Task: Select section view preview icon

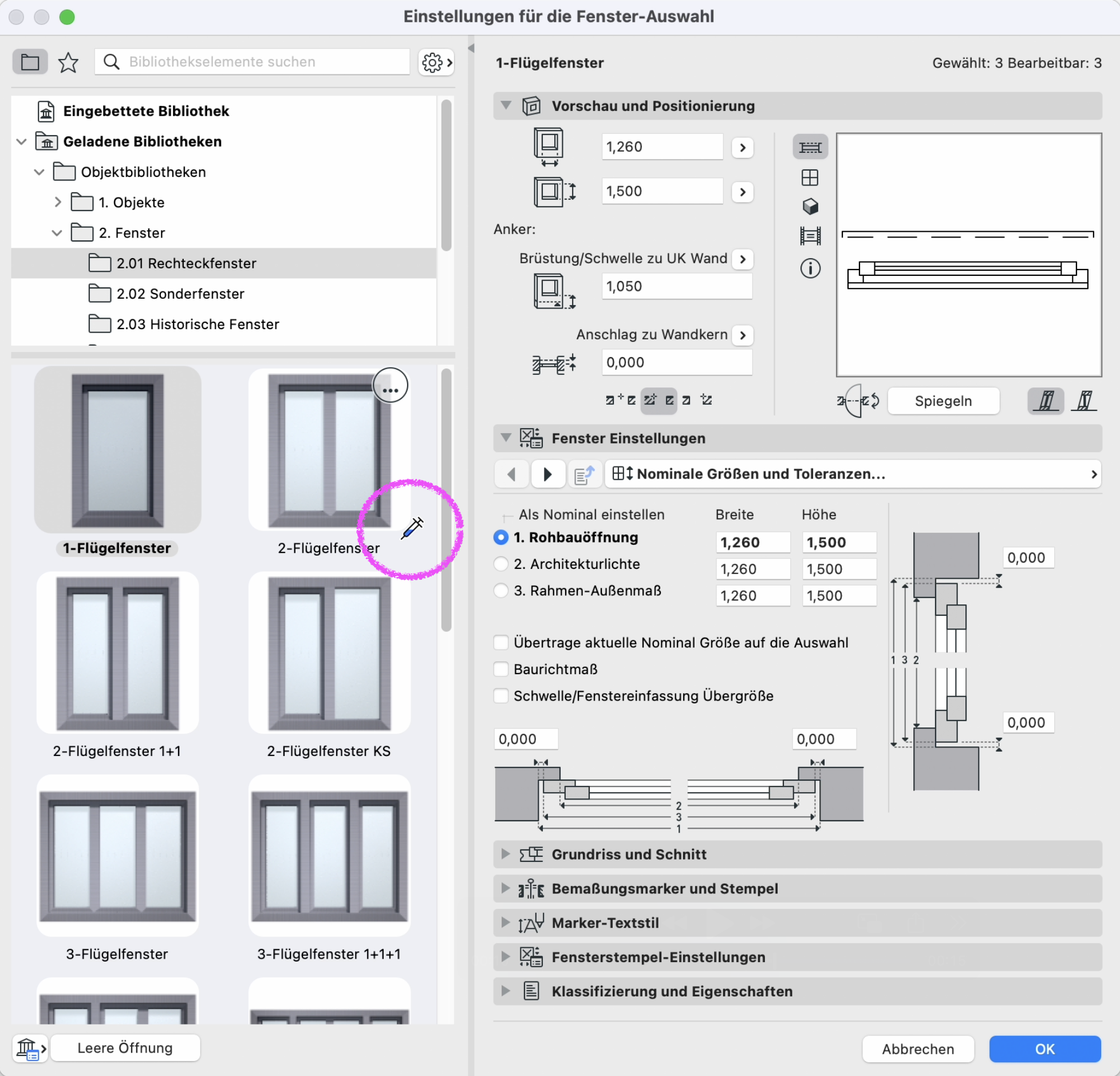Action: (x=810, y=235)
